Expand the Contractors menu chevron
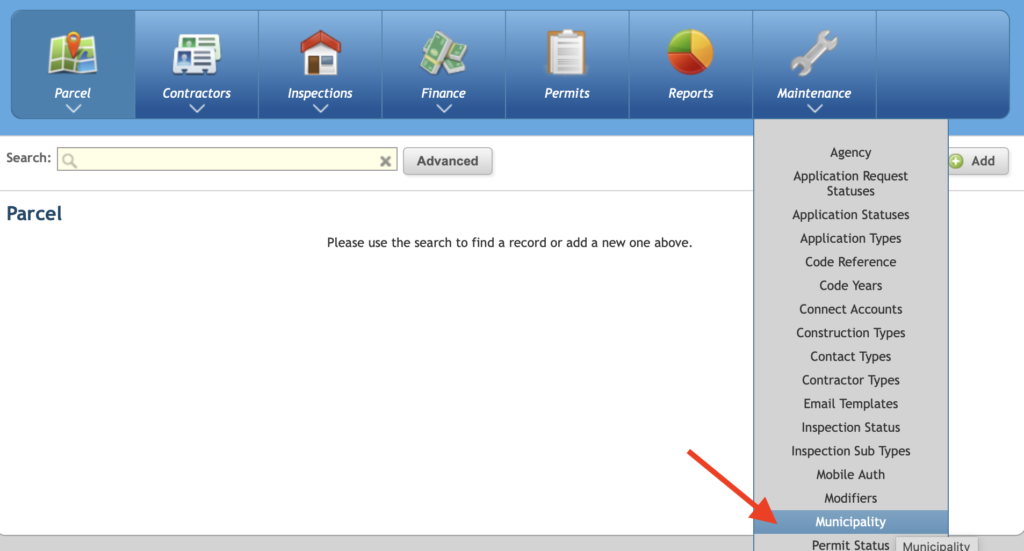The image size is (1024, 551). pyautogui.click(x=197, y=109)
